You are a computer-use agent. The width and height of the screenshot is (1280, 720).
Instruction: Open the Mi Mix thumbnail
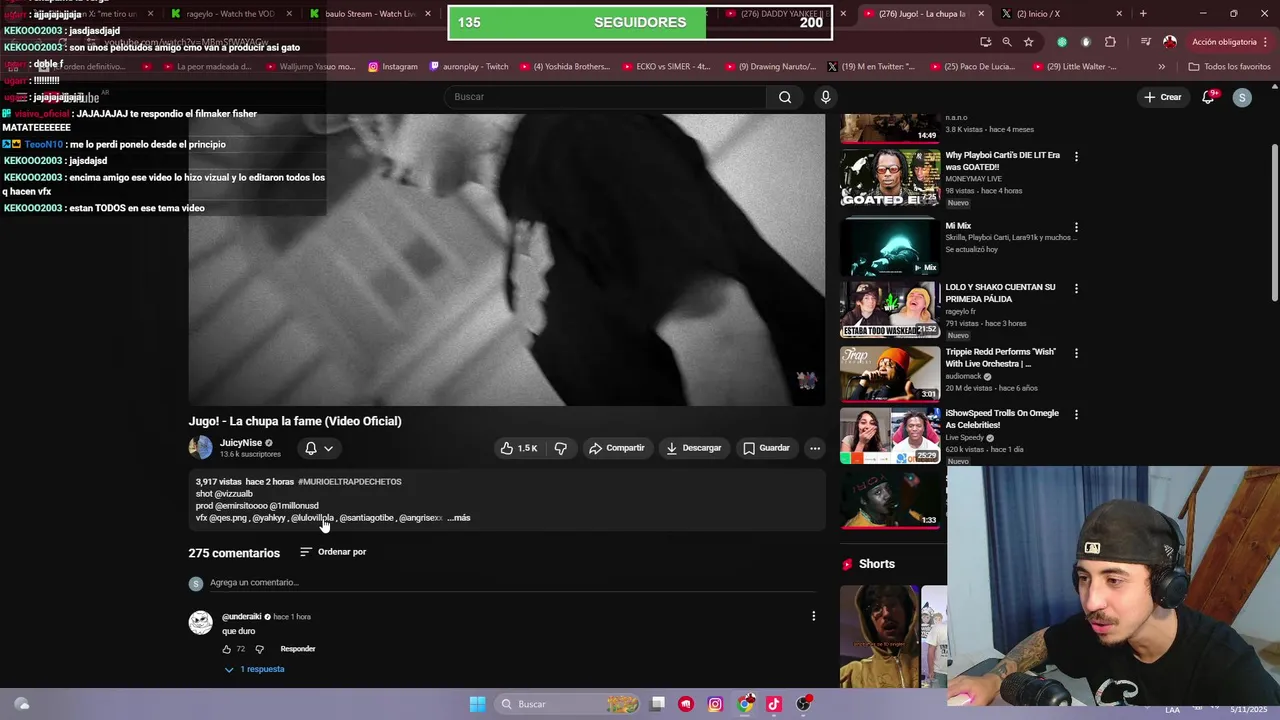click(890, 246)
